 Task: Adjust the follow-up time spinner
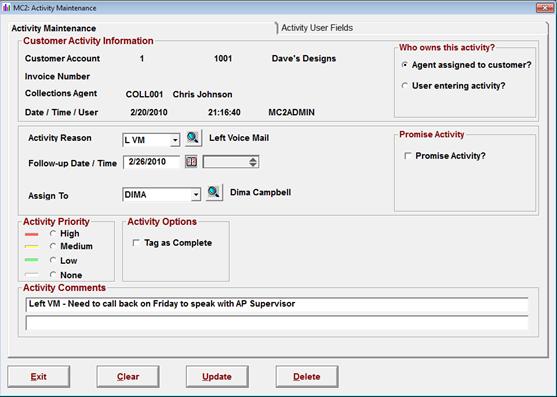tap(253, 162)
